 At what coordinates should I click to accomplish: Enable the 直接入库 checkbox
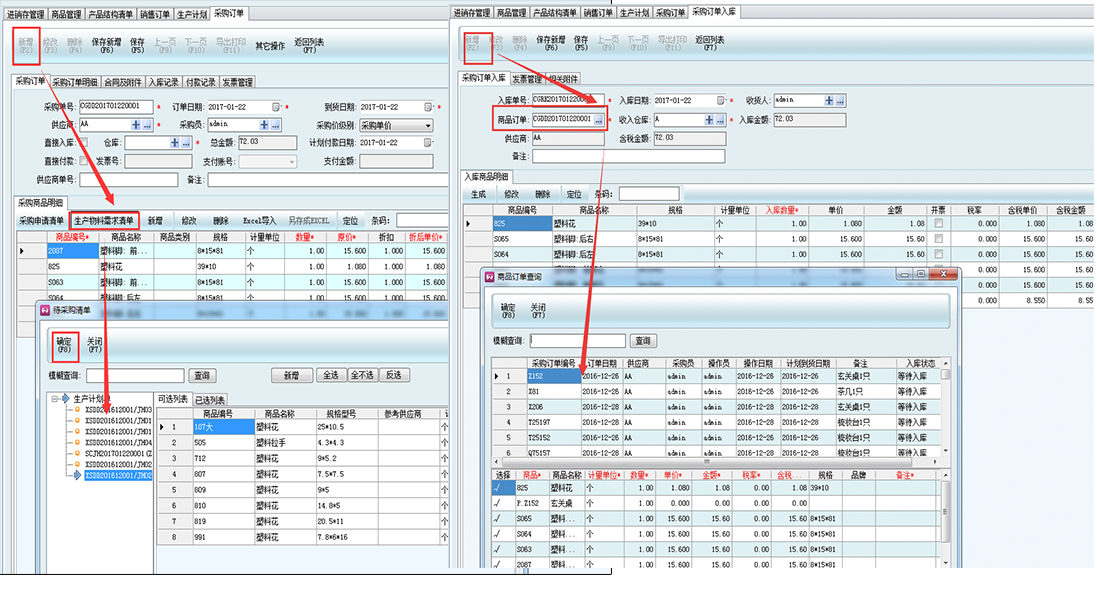82,143
